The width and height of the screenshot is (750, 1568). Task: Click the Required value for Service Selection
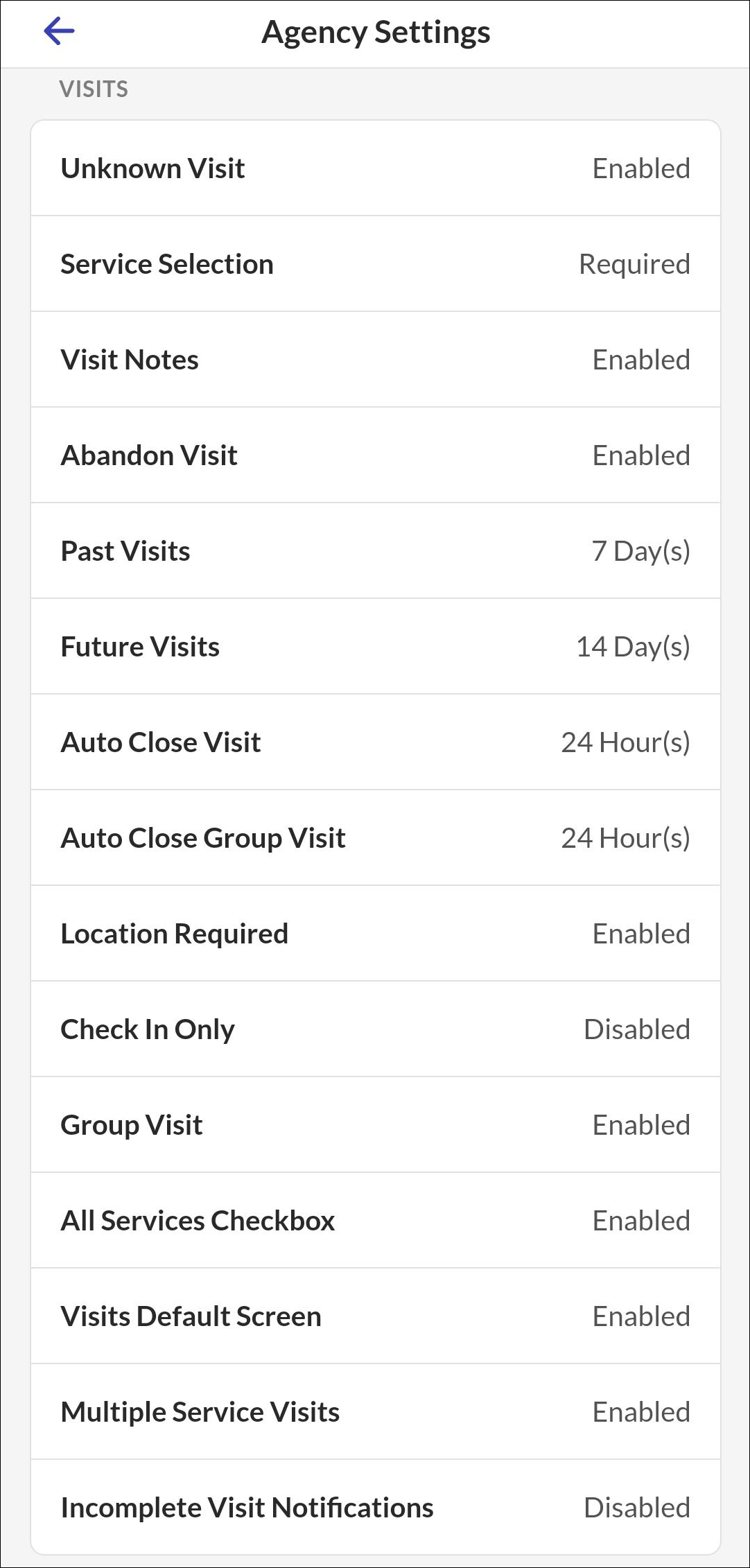(634, 264)
